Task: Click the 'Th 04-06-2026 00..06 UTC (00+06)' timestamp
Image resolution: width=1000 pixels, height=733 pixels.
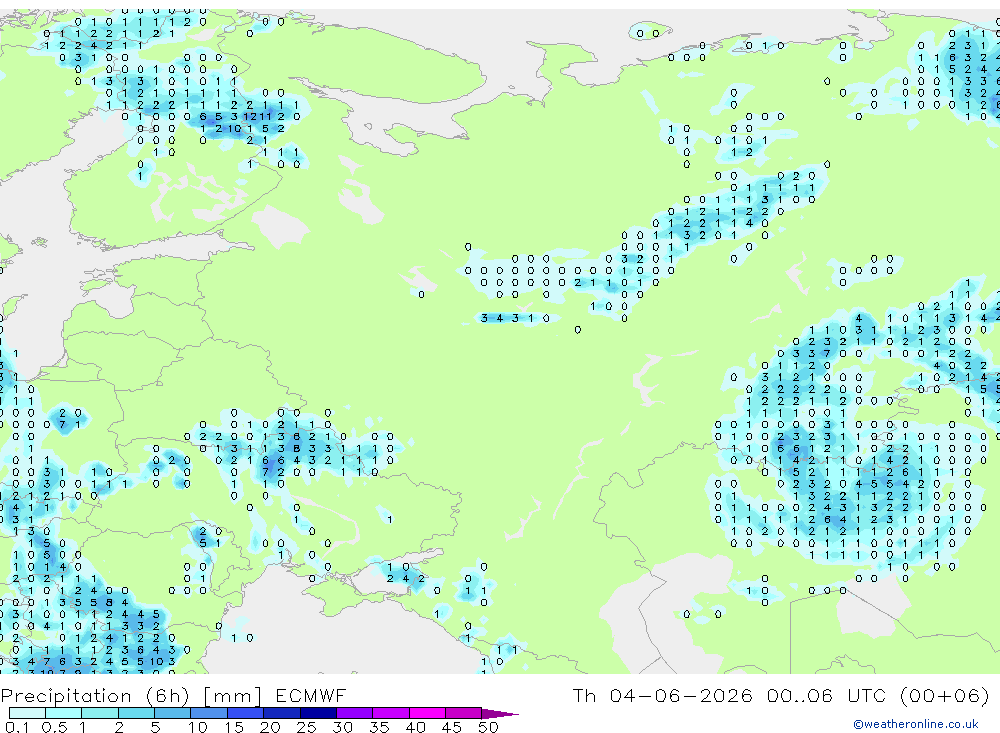Action: [x=781, y=695]
